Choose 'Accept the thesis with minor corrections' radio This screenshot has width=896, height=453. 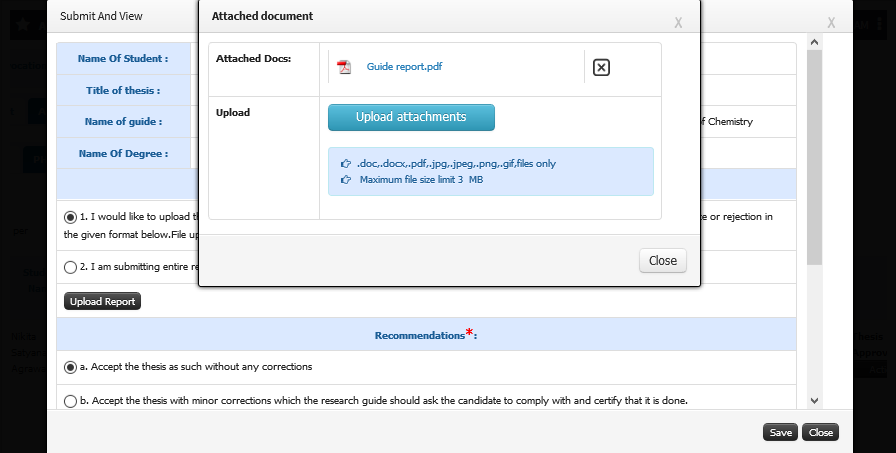tap(70, 401)
